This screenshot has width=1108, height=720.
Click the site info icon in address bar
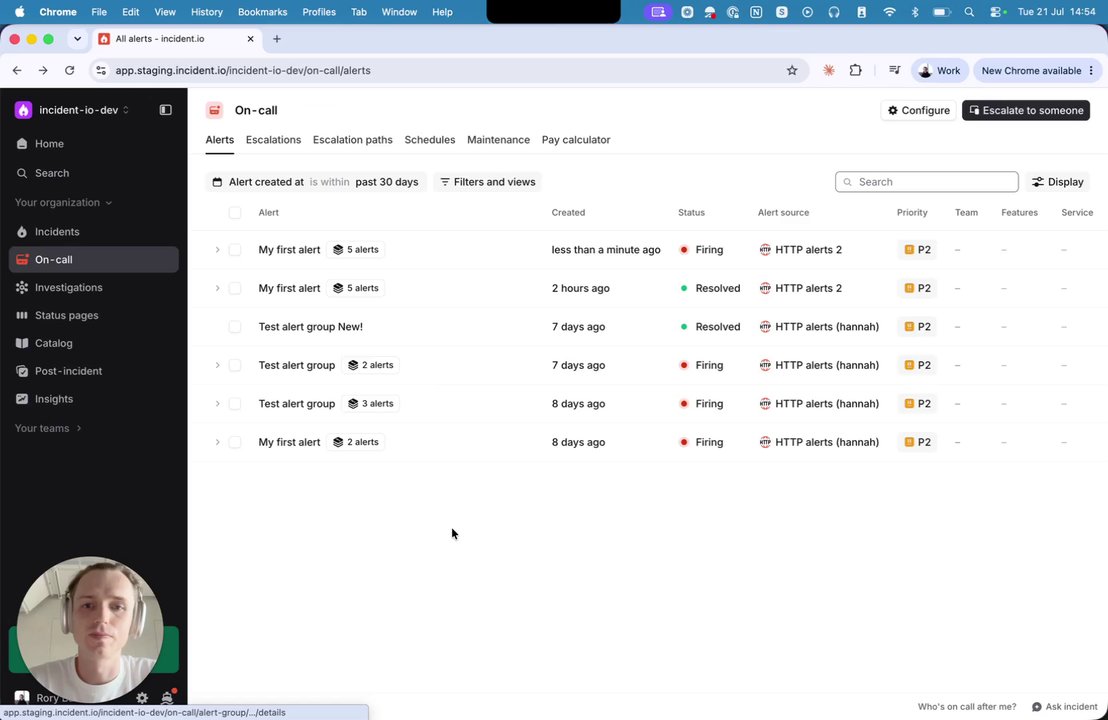[x=101, y=71]
